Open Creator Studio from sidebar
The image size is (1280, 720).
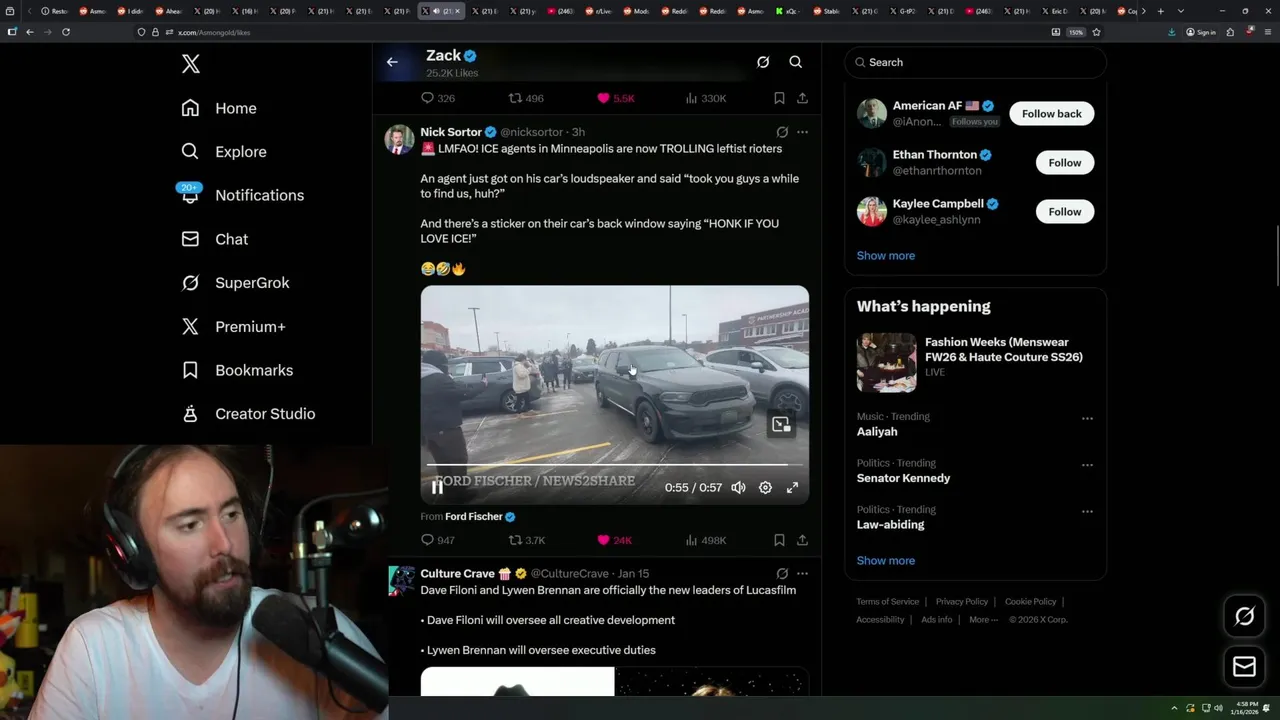(x=248, y=414)
